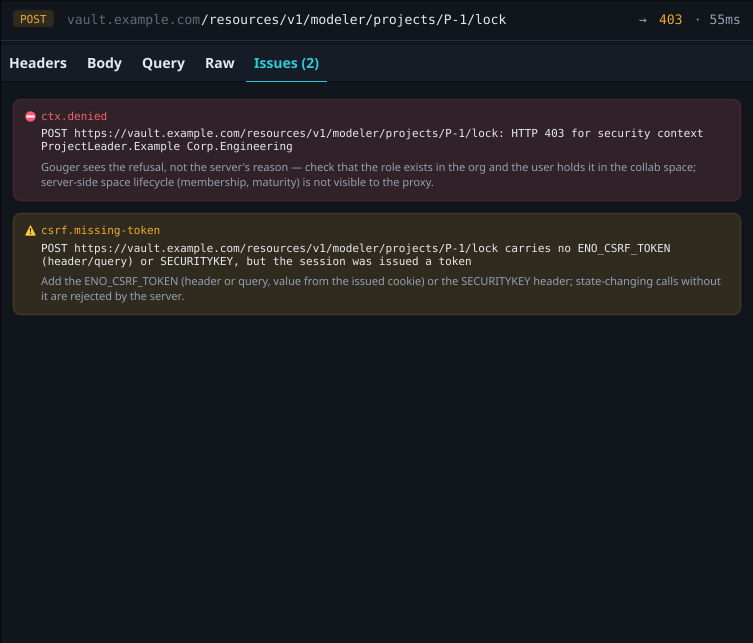Screen dimensions: 753x643
Task: Click the vault.example.com host in header
Action: (x=134, y=20)
